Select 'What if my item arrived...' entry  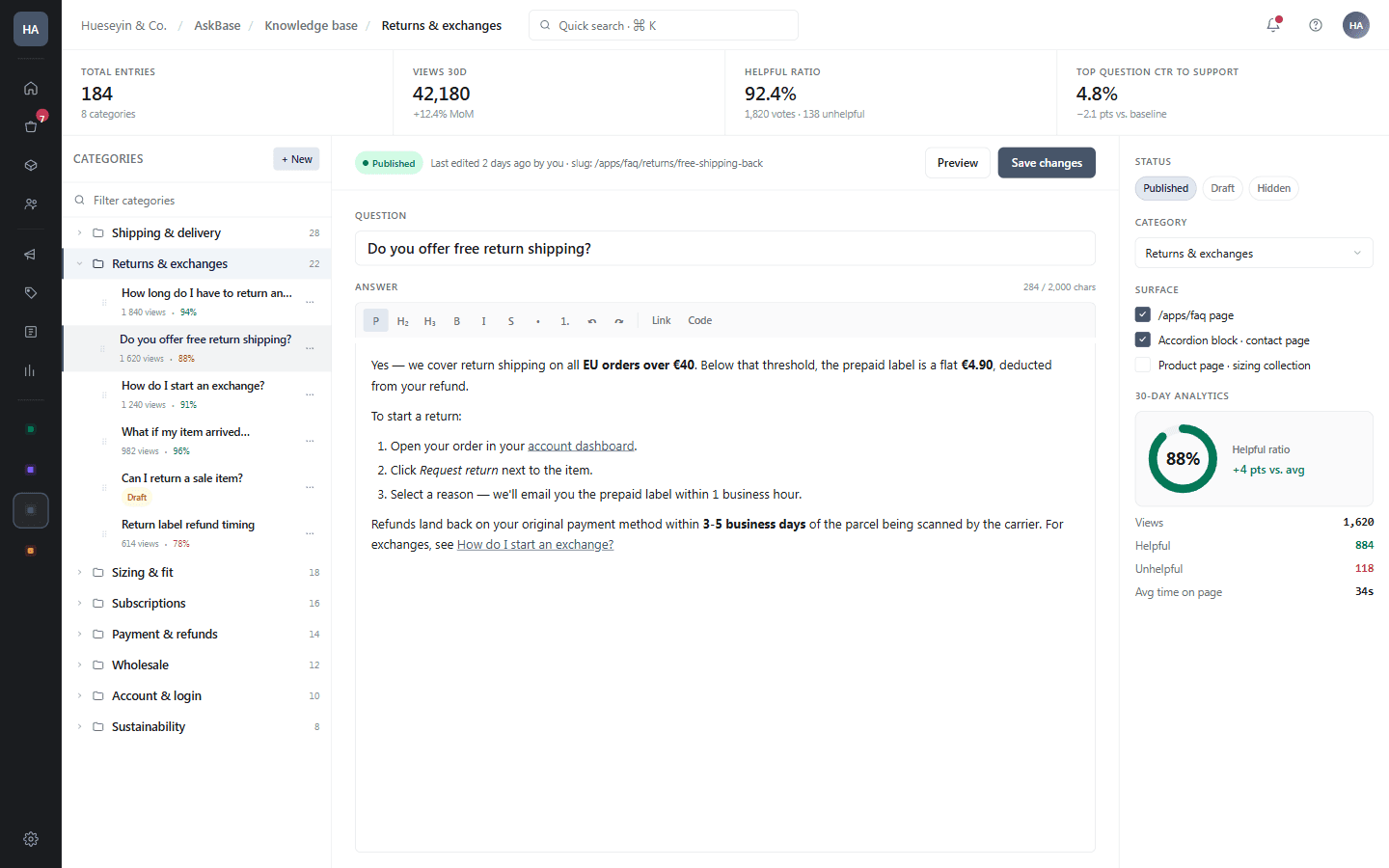click(x=197, y=441)
